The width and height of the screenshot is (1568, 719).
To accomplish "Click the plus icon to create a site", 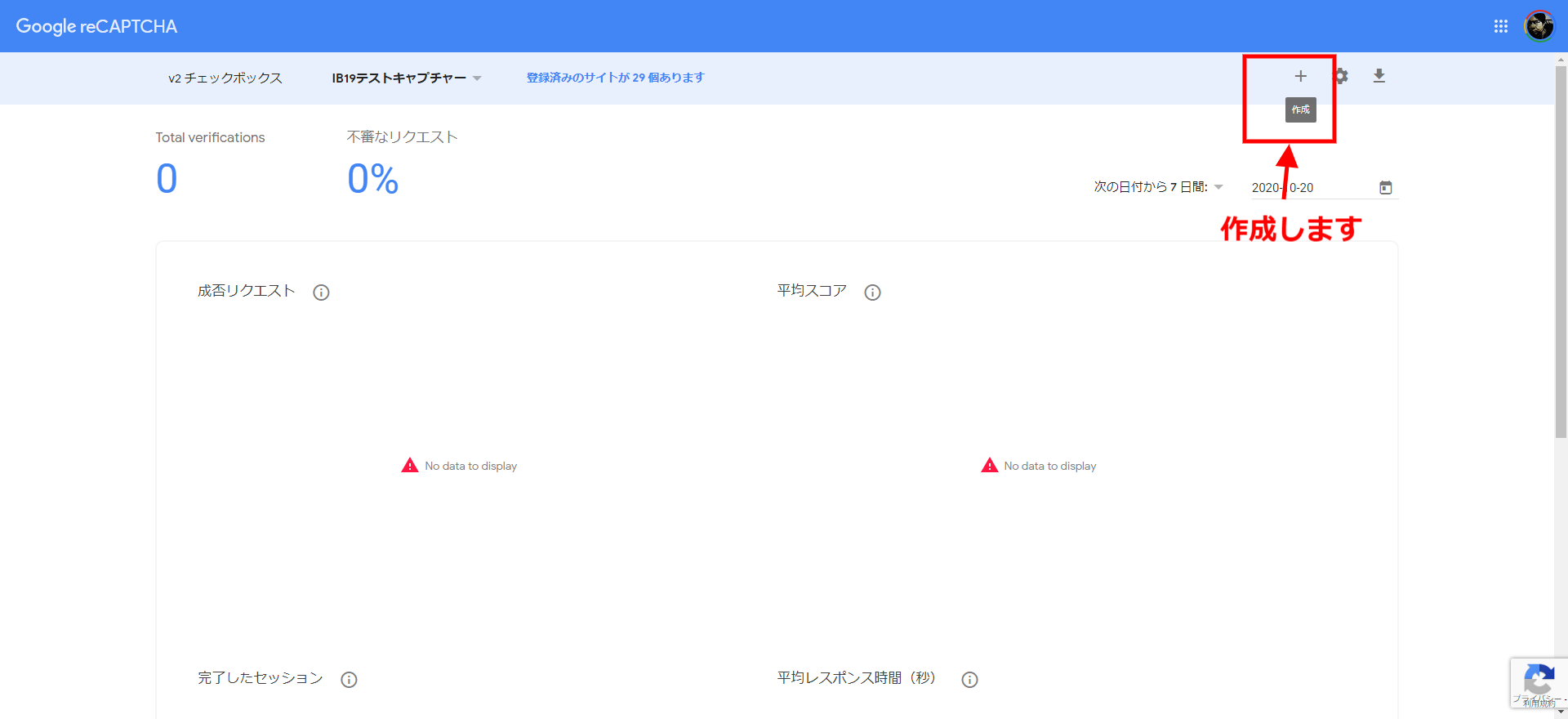I will (1300, 76).
